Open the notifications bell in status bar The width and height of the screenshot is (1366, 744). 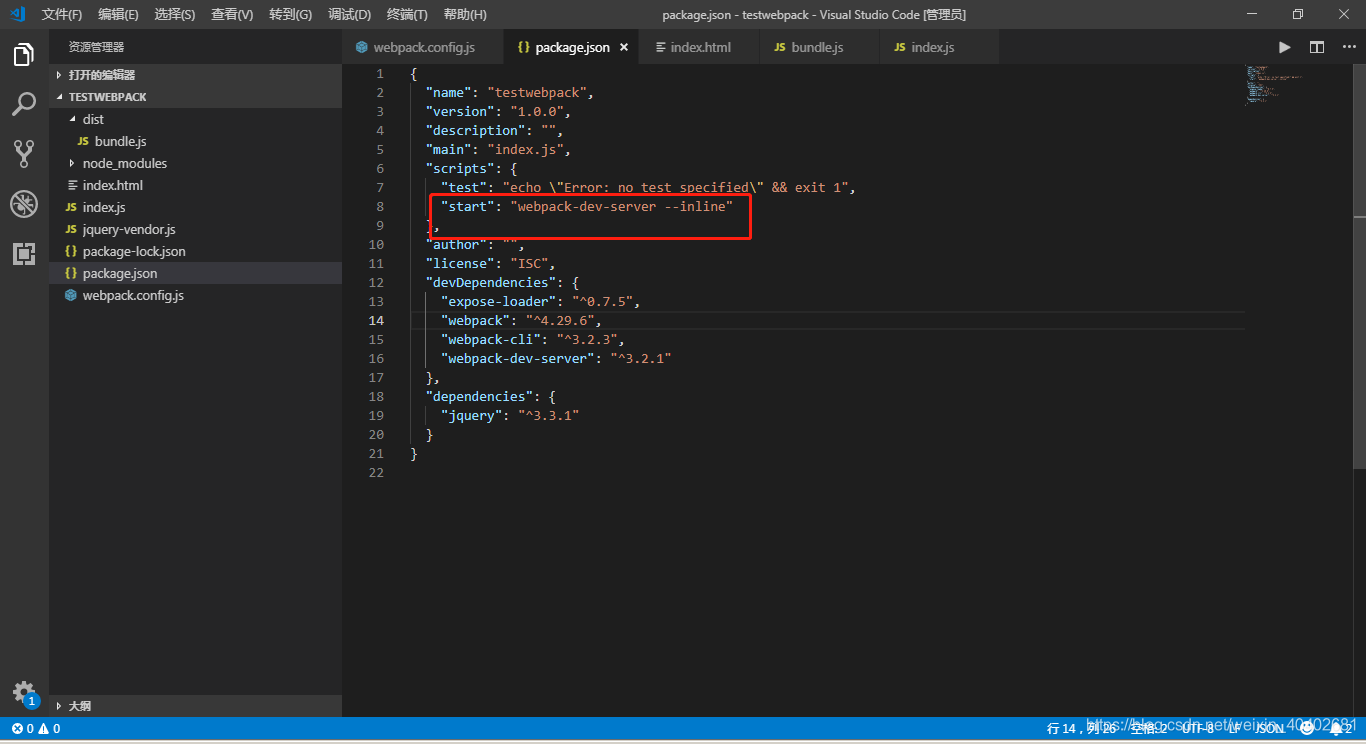(1341, 729)
